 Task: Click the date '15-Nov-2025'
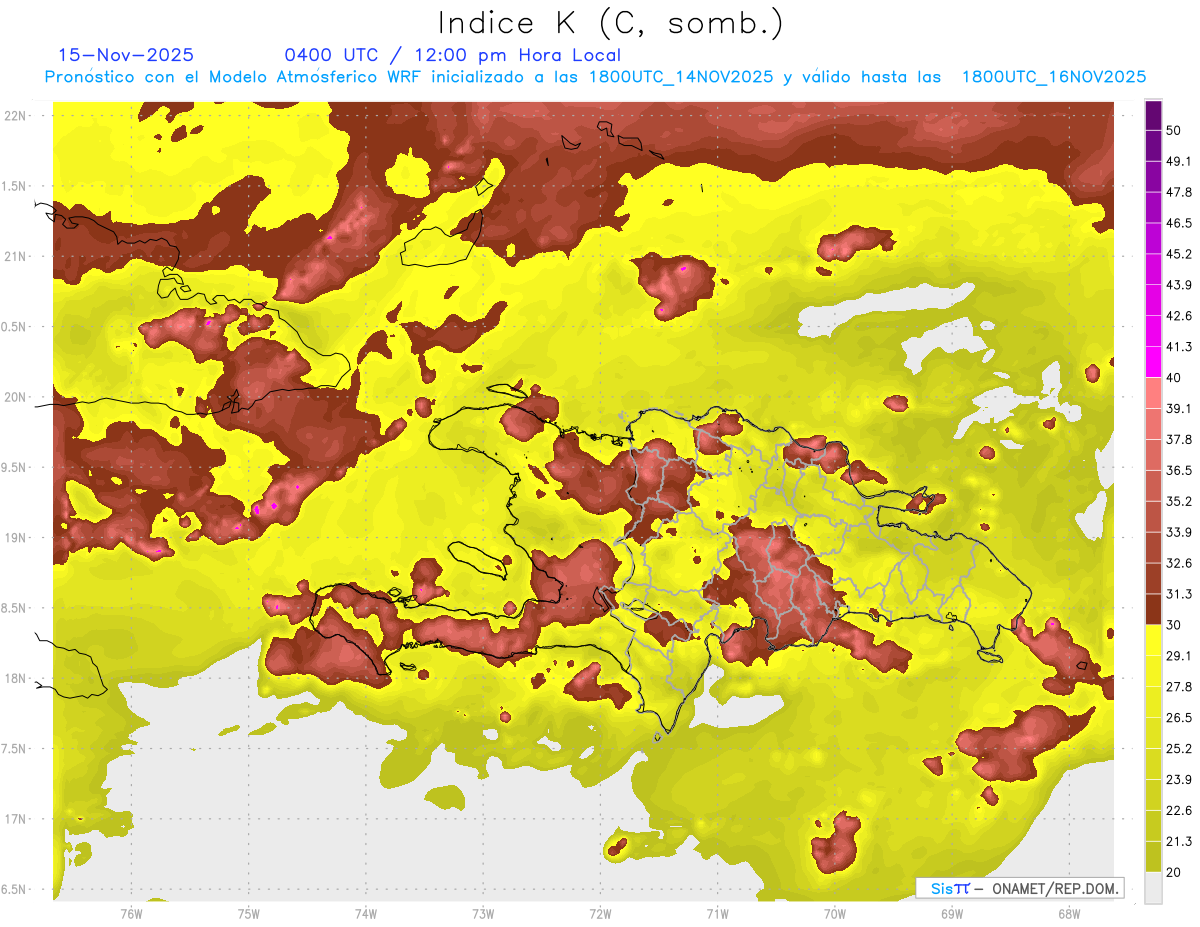(126, 55)
